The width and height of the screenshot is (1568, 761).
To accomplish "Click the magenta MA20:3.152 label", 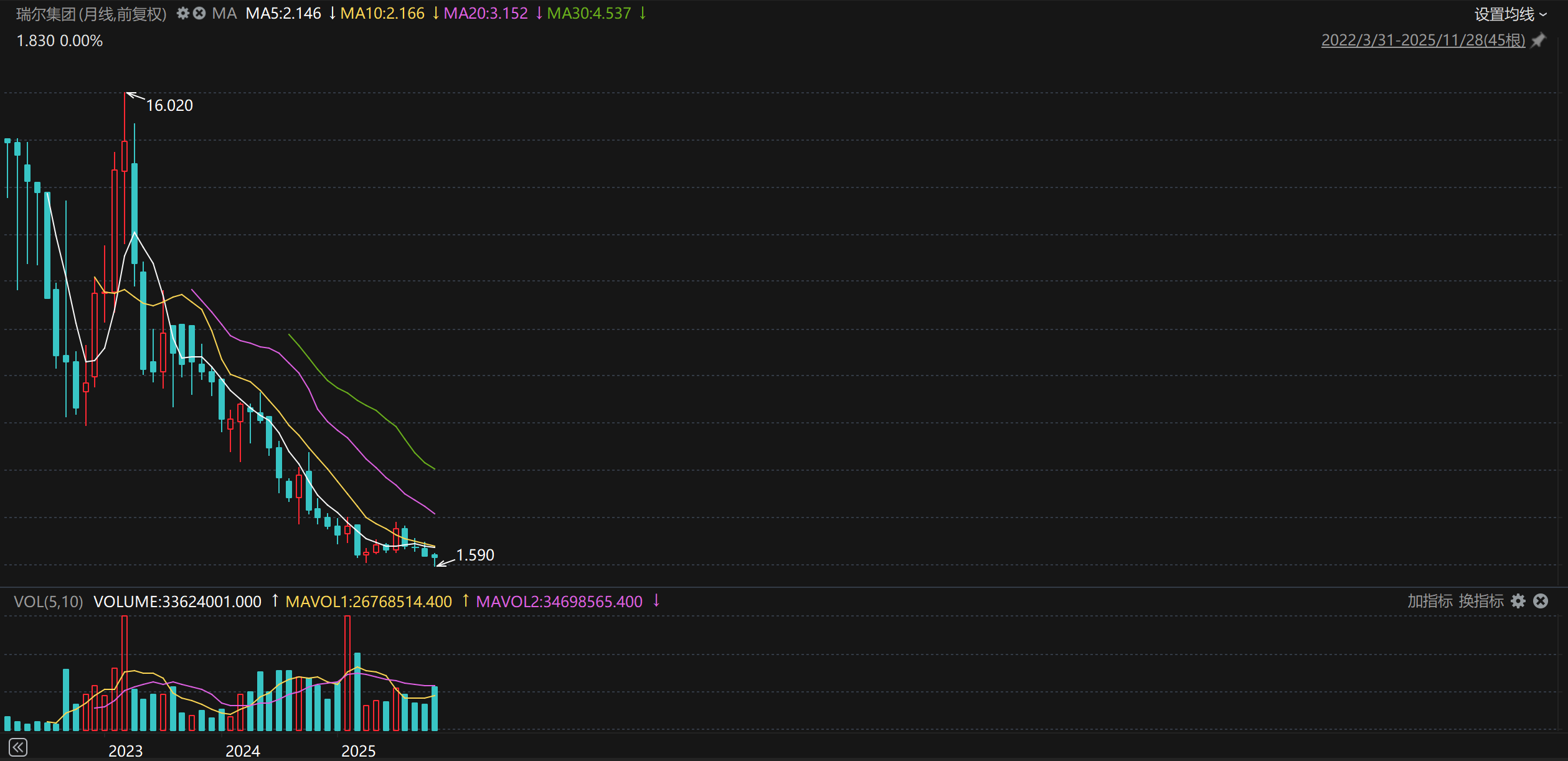I will [x=486, y=13].
